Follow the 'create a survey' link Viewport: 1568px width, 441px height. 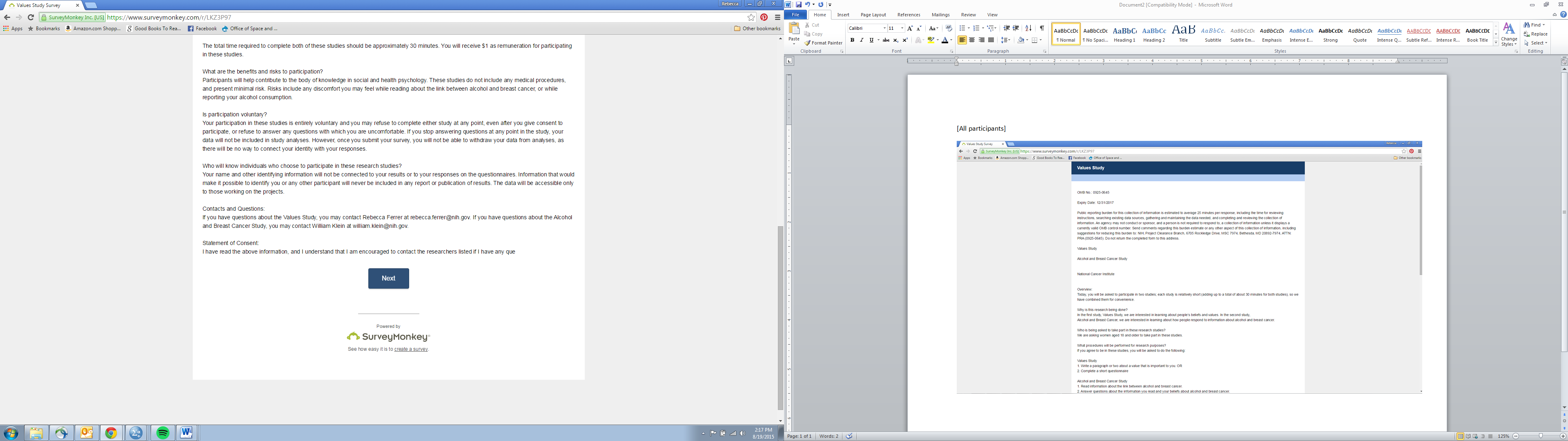point(411,350)
